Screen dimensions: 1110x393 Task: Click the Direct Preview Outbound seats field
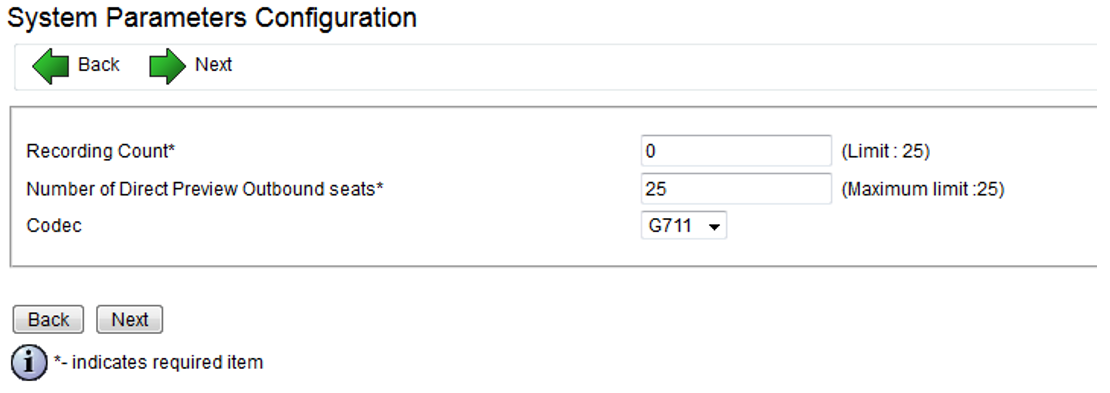tap(736, 189)
